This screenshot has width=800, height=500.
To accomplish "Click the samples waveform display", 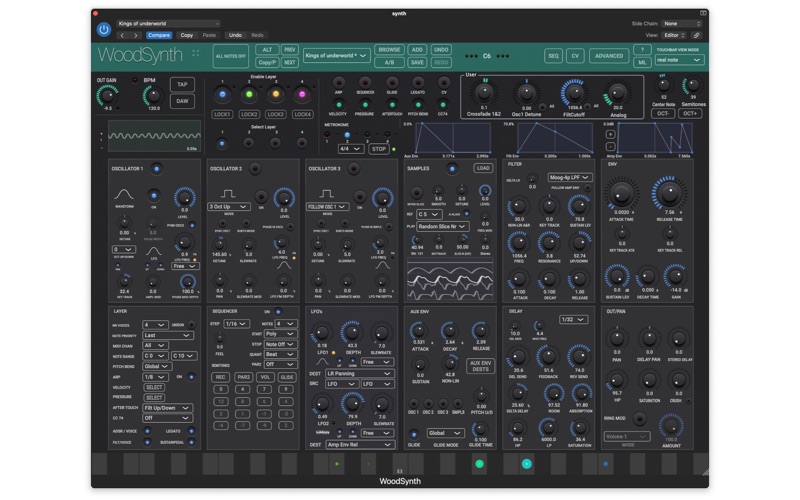I will (x=450, y=281).
